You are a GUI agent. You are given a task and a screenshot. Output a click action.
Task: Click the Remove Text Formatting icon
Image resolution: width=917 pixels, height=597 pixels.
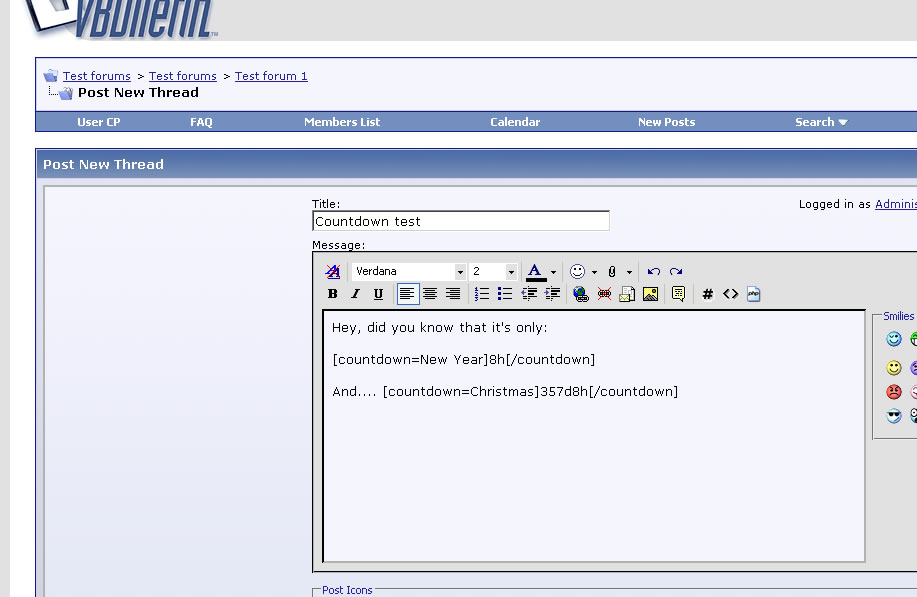click(x=333, y=272)
